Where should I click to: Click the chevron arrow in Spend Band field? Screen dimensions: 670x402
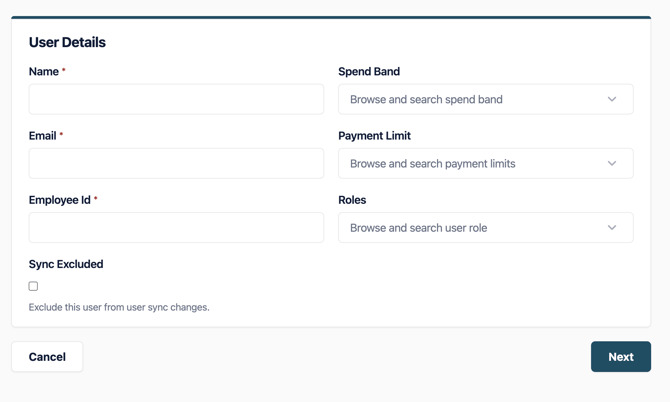(x=612, y=99)
